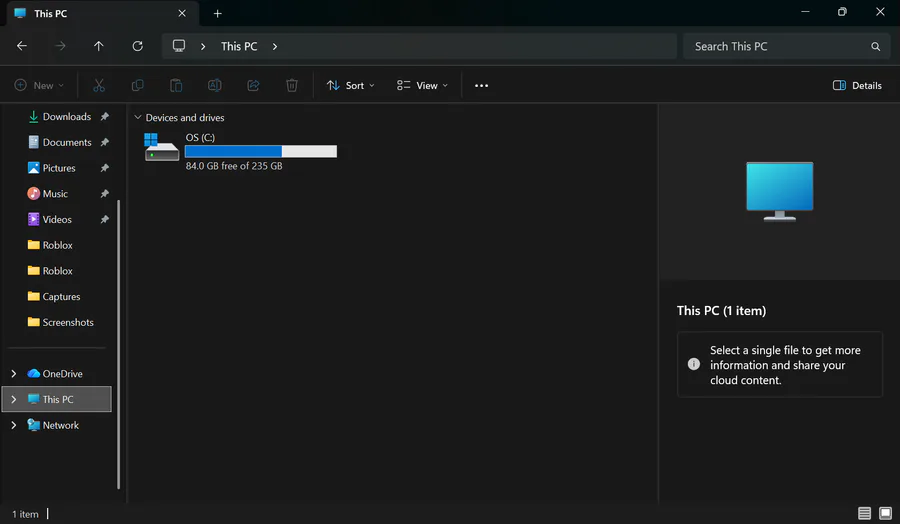The height and width of the screenshot is (524, 900).
Task: Unpin Music using its pin icon
Action: tap(104, 194)
